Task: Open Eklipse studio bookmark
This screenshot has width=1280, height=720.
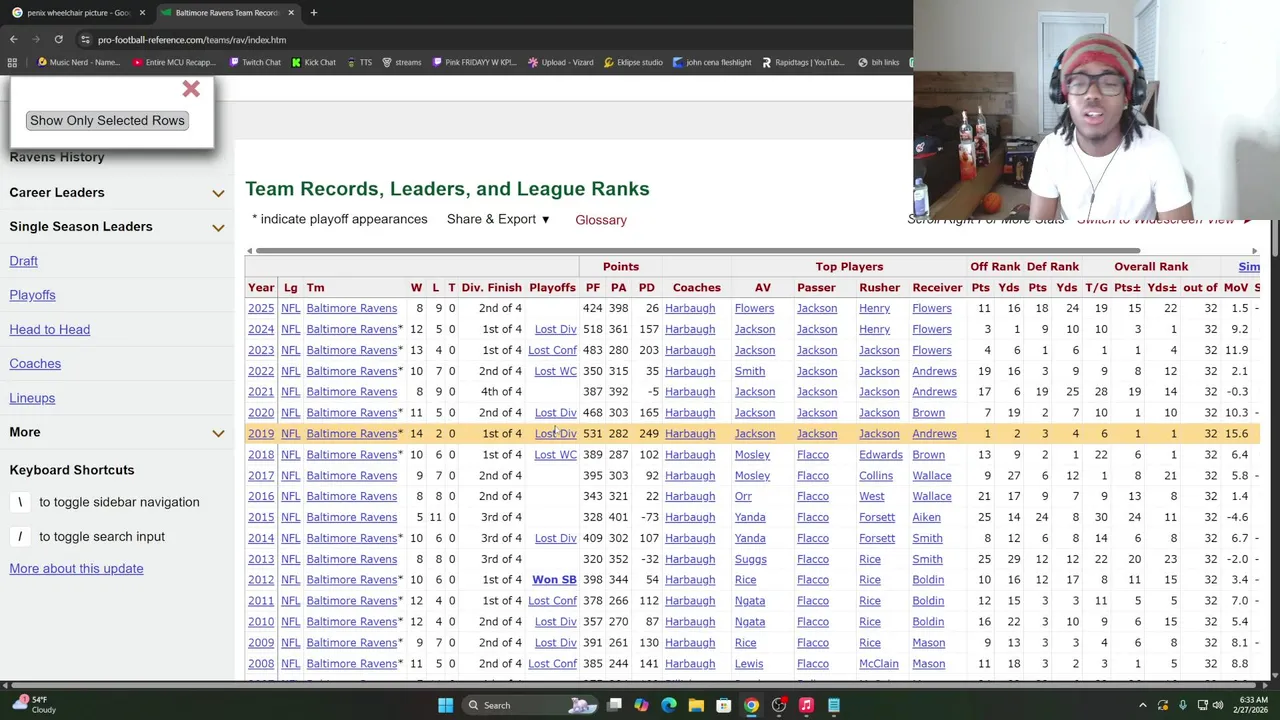Action: point(632,62)
